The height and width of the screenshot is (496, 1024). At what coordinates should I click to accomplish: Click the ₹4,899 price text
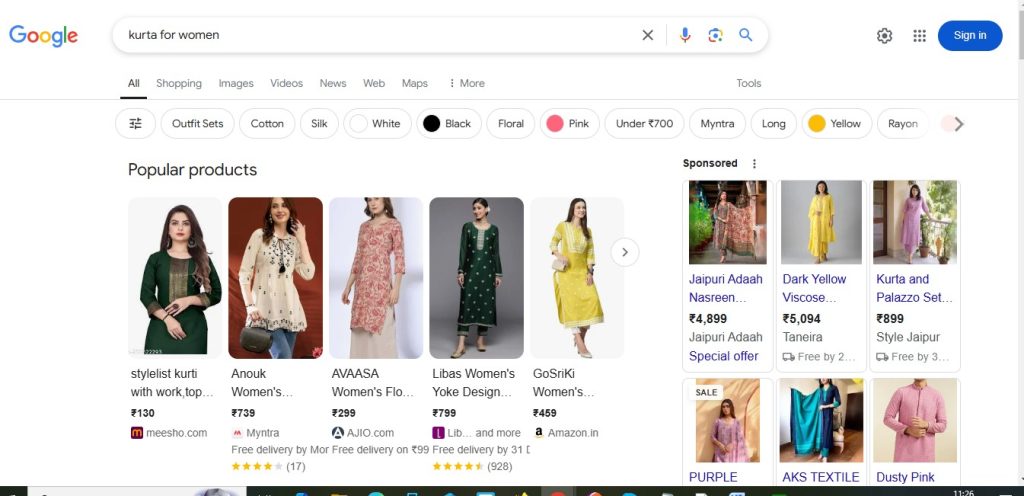tap(708, 319)
